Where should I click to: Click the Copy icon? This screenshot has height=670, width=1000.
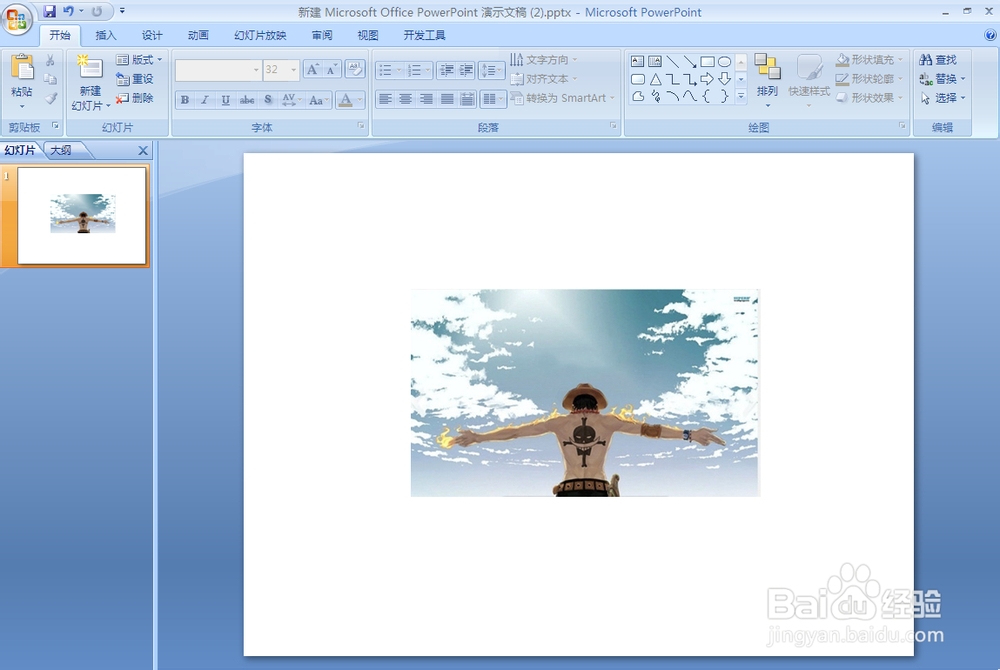coord(50,79)
